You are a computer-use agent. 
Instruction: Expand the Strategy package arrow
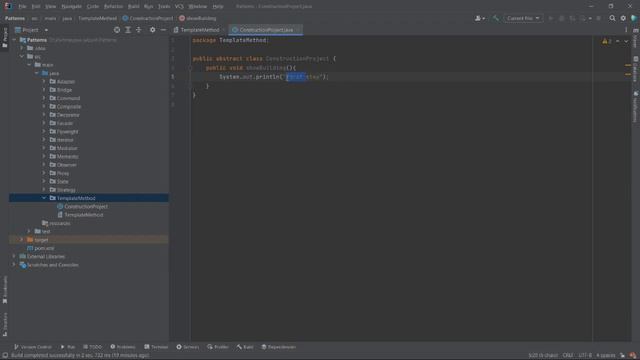point(44,189)
